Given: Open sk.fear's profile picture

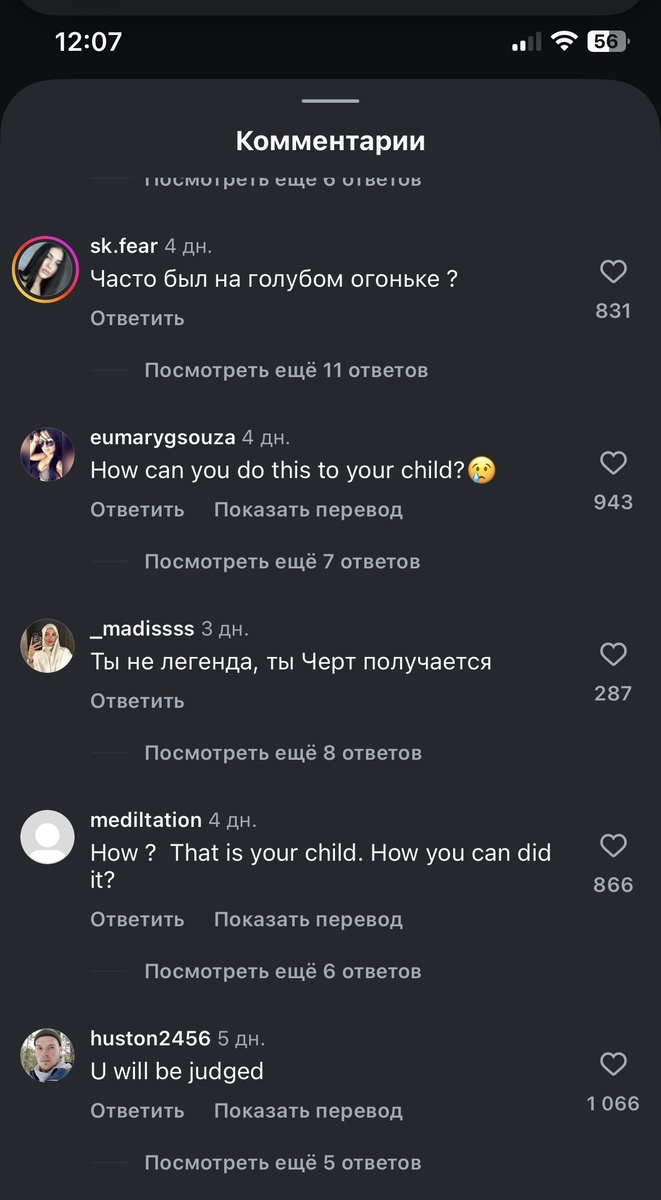Looking at the screenshot, I should (46, 270).
